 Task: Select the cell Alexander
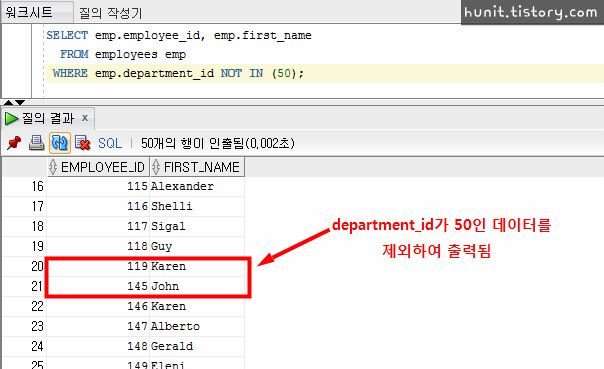click(197, 186)
